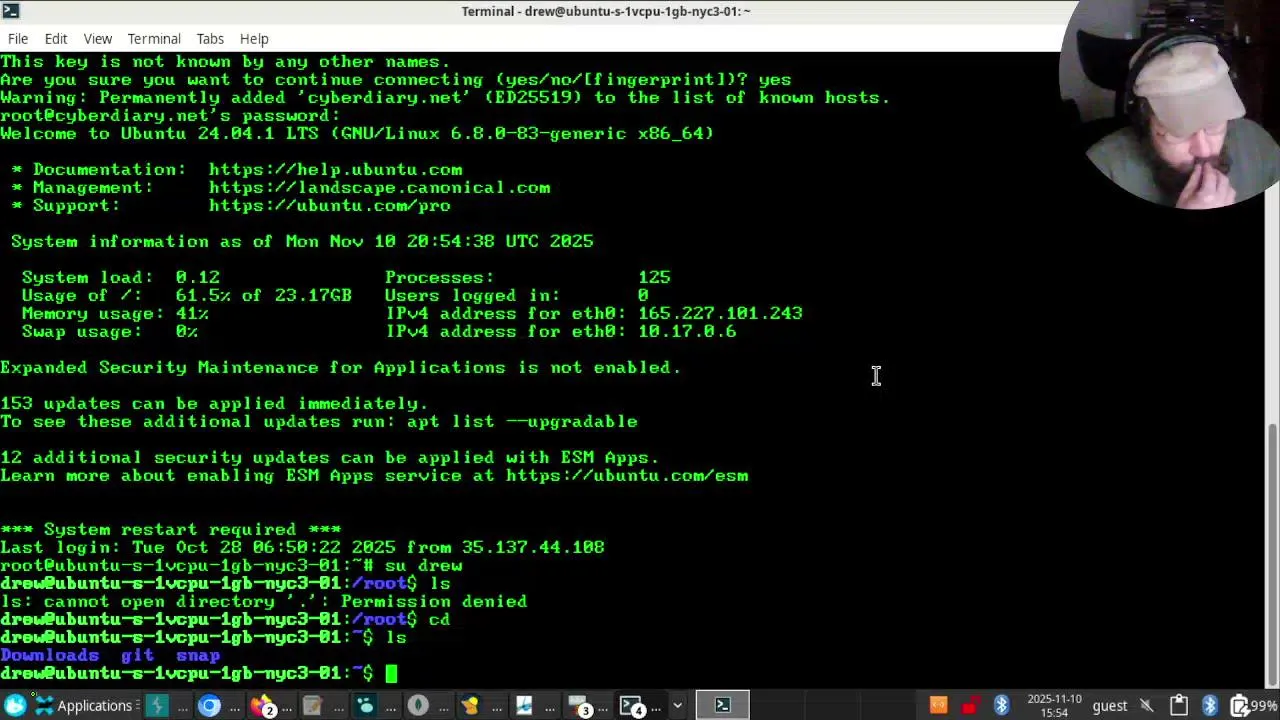Expand the panel overflow down-arrow
Screen dimensions: 1280x720
tap(677, 705)
